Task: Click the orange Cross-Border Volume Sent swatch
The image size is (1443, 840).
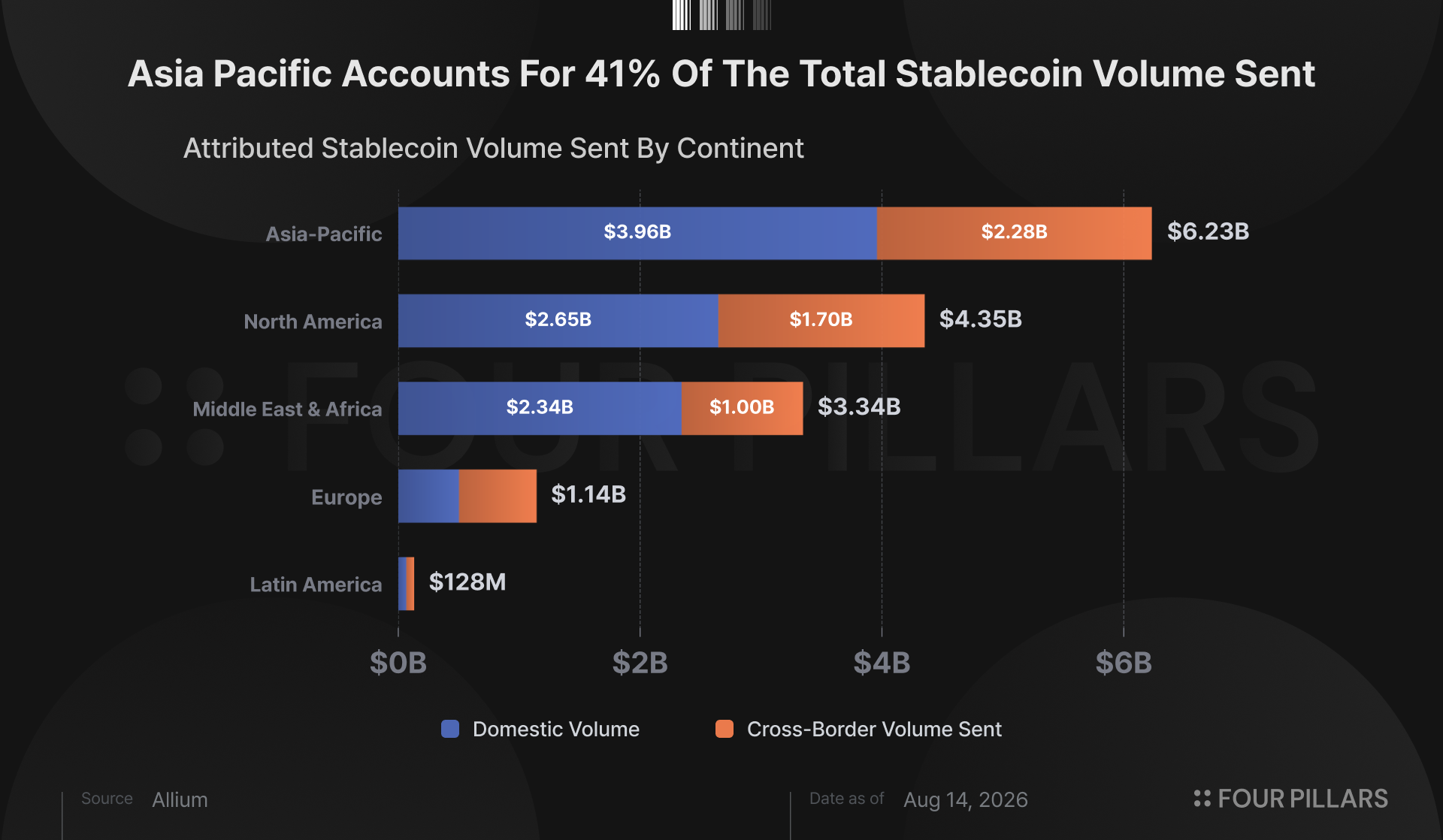Action: click(x=725, y=729)
